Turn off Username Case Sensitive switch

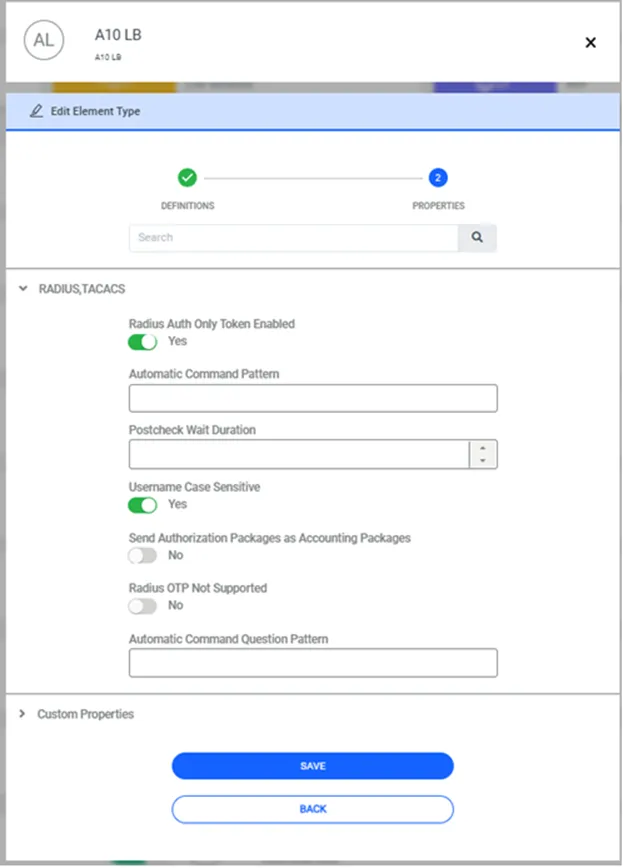[142, 505]
